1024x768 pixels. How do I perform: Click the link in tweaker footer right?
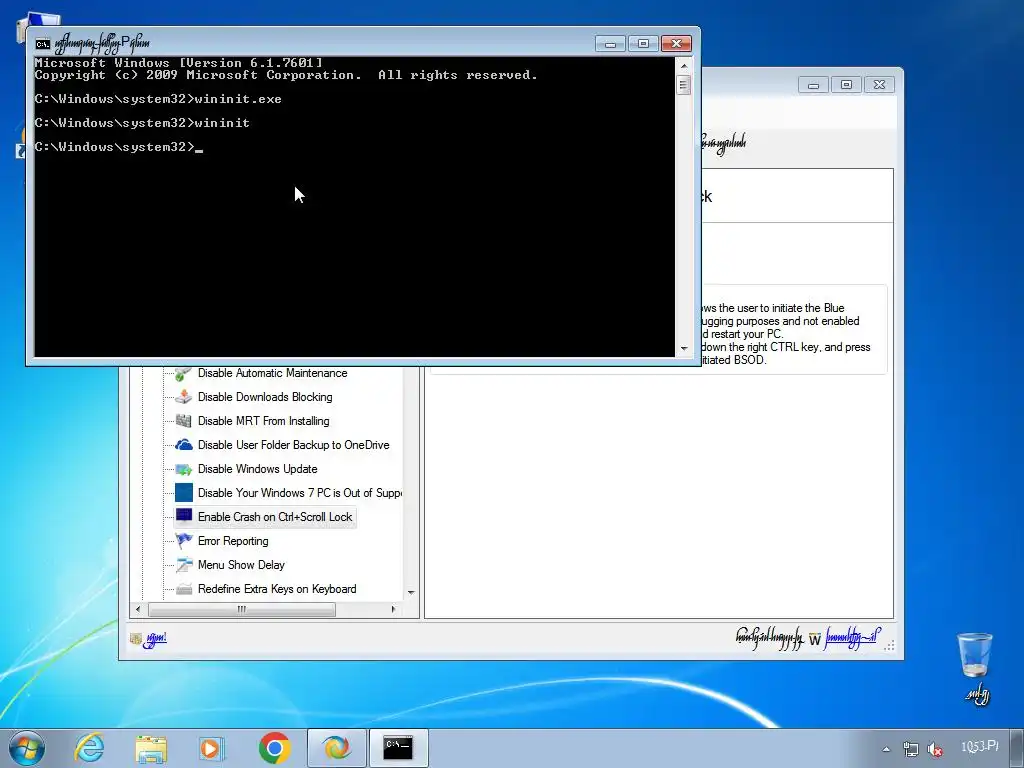(x=852, y=637)
